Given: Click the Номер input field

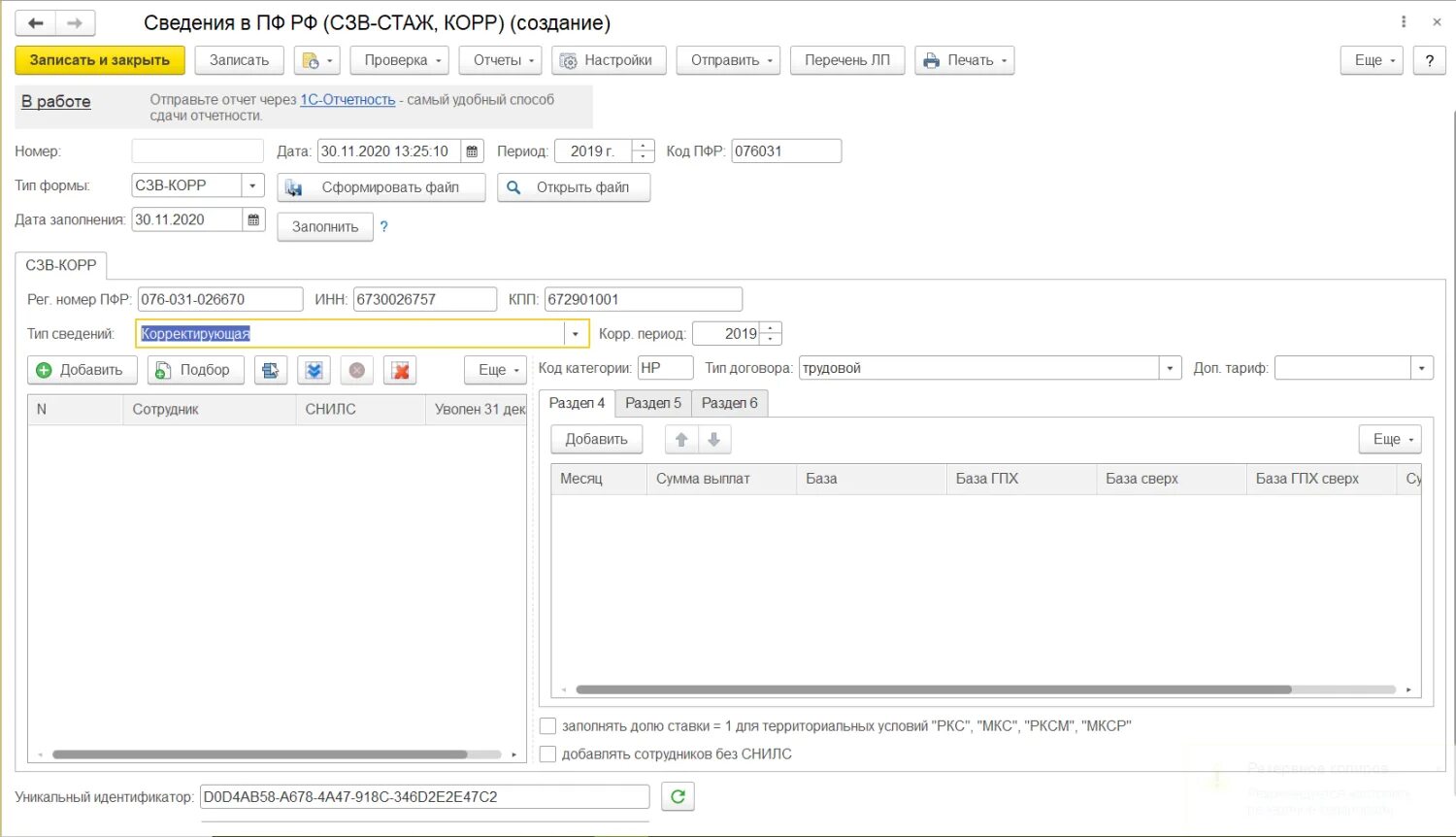Looking at the screenshot, I should (x=198, y=151).
